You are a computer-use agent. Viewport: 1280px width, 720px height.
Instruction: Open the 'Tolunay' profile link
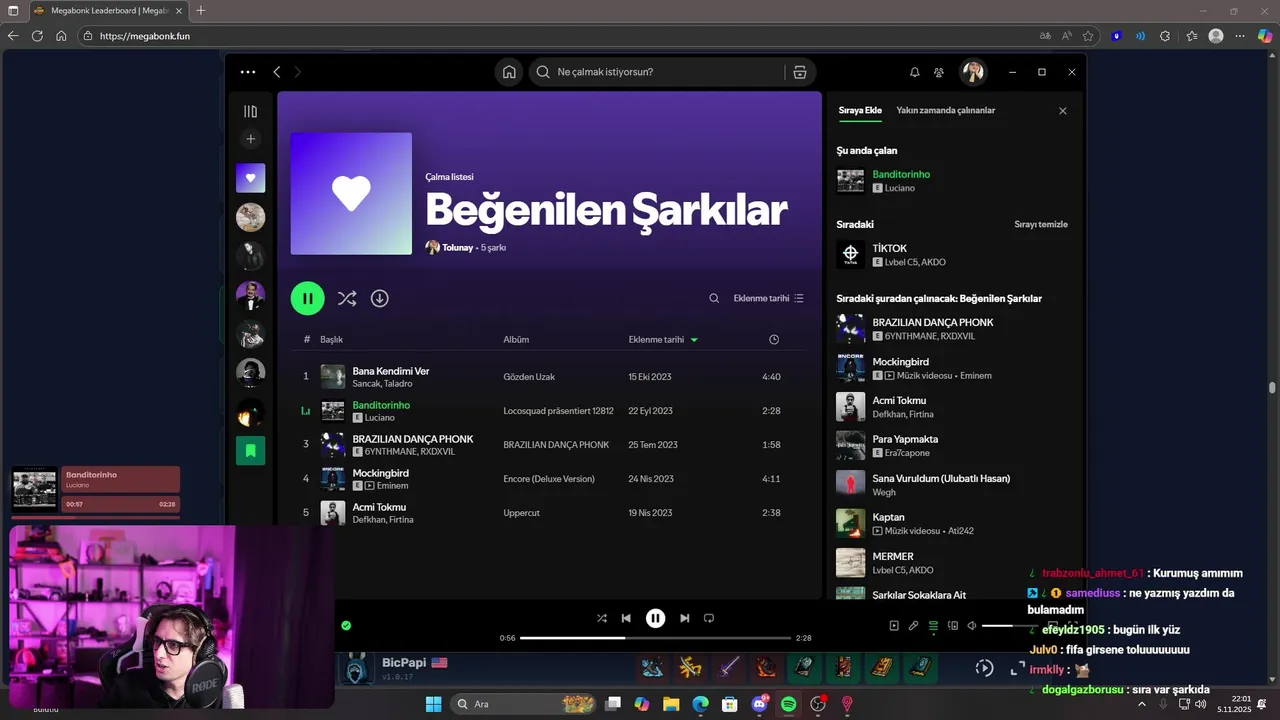point(458,247)
